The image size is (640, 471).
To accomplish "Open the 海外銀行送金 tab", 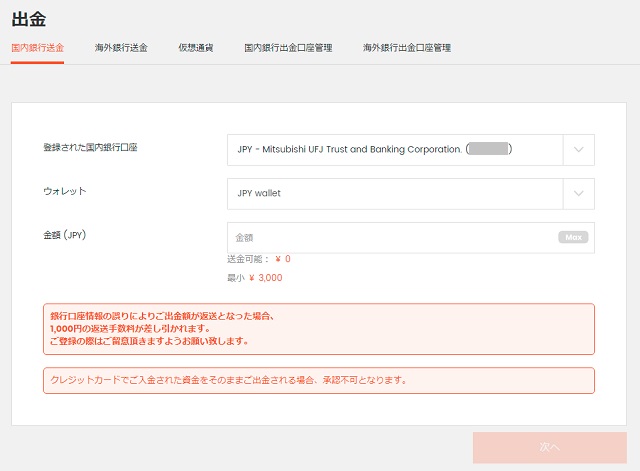I will pyautogui.click(x=120, y=47).
